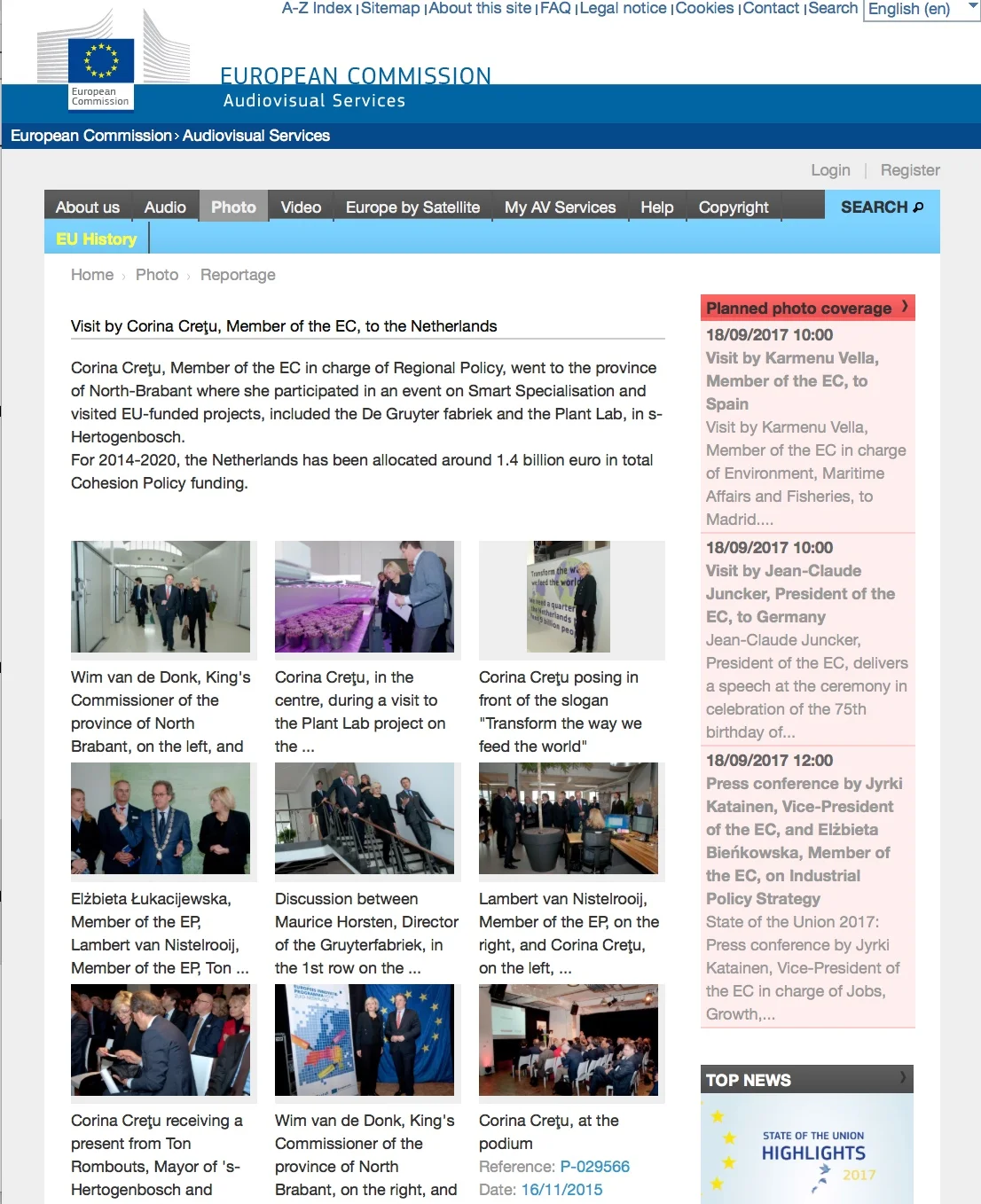Open Crețu receiving present photo thumbnail
981x1204 pixels.
click(x=161, y=1040)
